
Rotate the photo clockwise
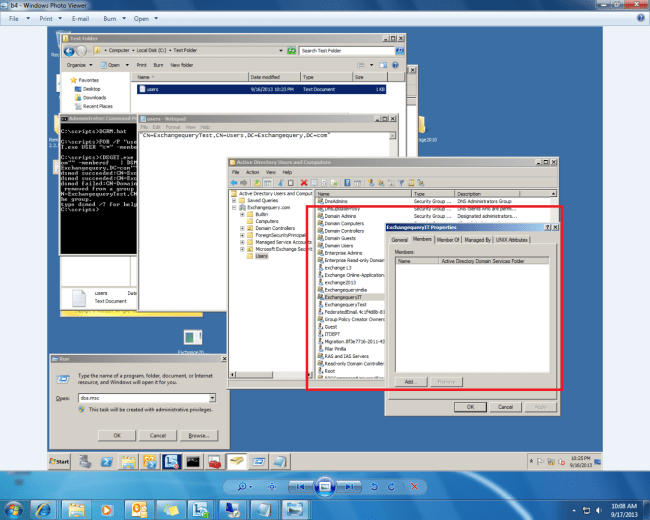391,485
